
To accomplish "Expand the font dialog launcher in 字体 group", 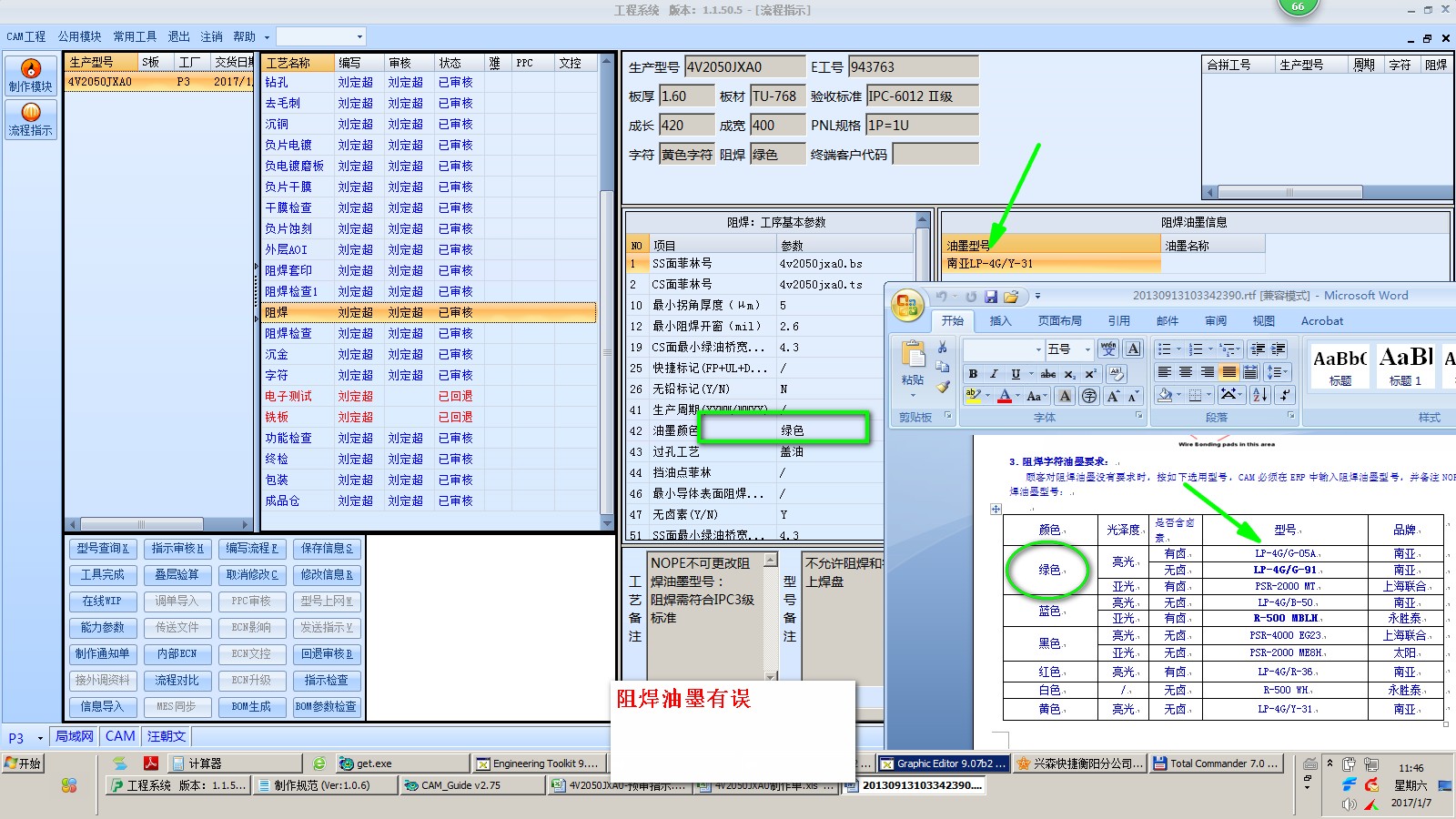I will (x=1138, y=415).
